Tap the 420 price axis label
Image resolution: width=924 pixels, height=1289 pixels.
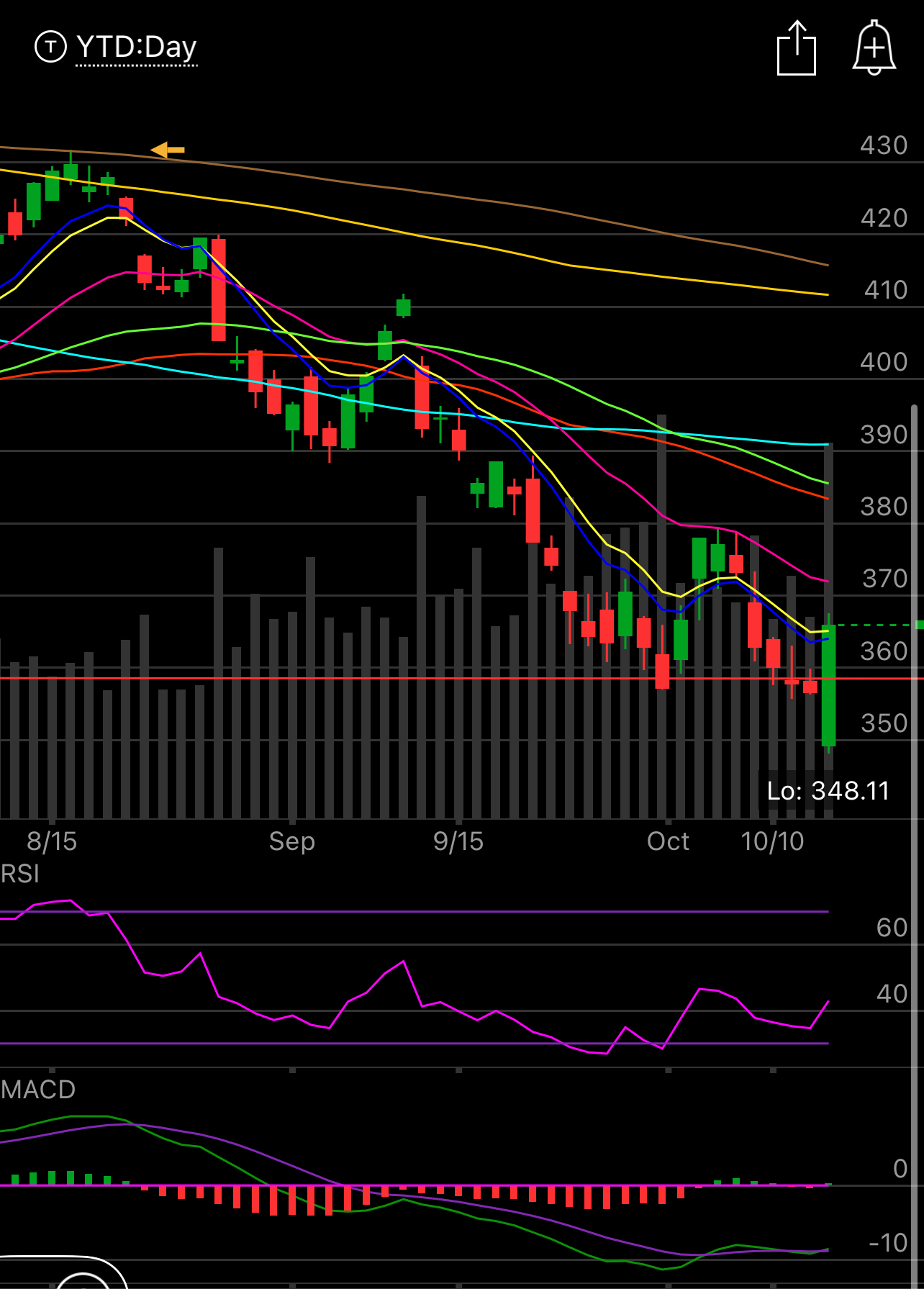pos(884,218)
